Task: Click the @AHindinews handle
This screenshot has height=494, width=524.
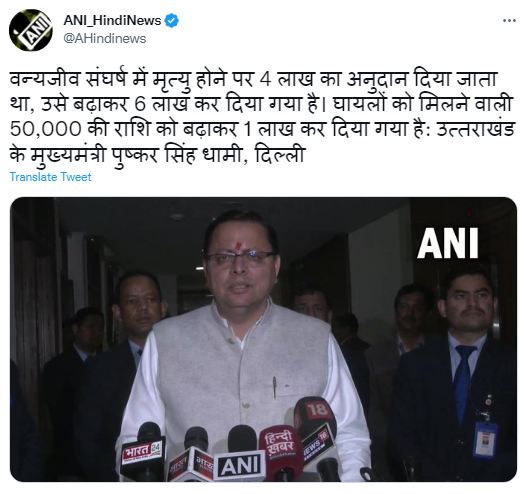Action: click(105, 38)
